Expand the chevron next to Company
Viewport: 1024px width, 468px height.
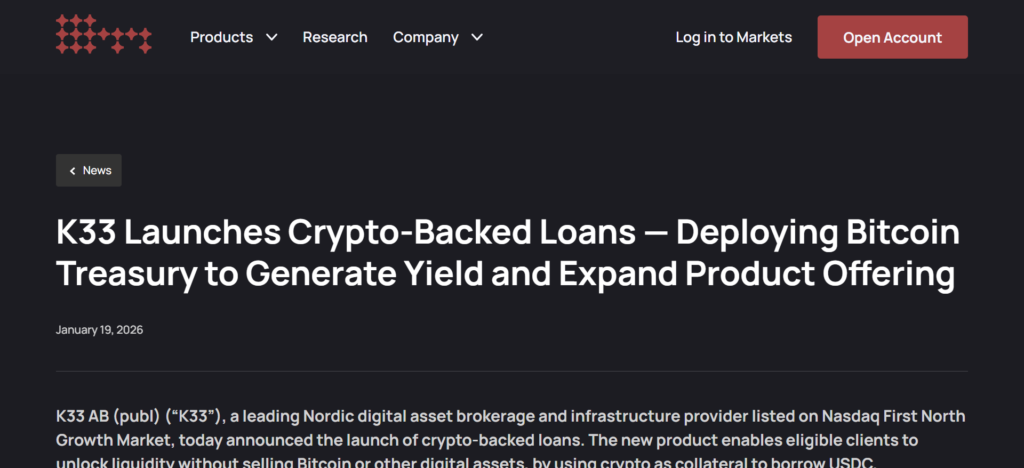[477, 38]
